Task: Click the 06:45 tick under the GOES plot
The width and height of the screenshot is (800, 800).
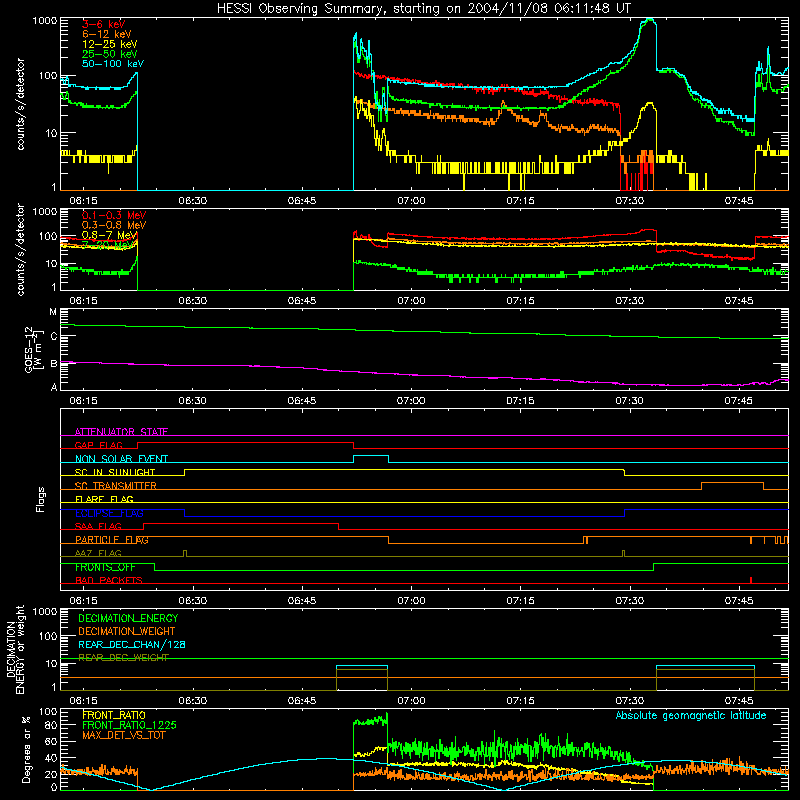Action: click(x=302, y=401)
